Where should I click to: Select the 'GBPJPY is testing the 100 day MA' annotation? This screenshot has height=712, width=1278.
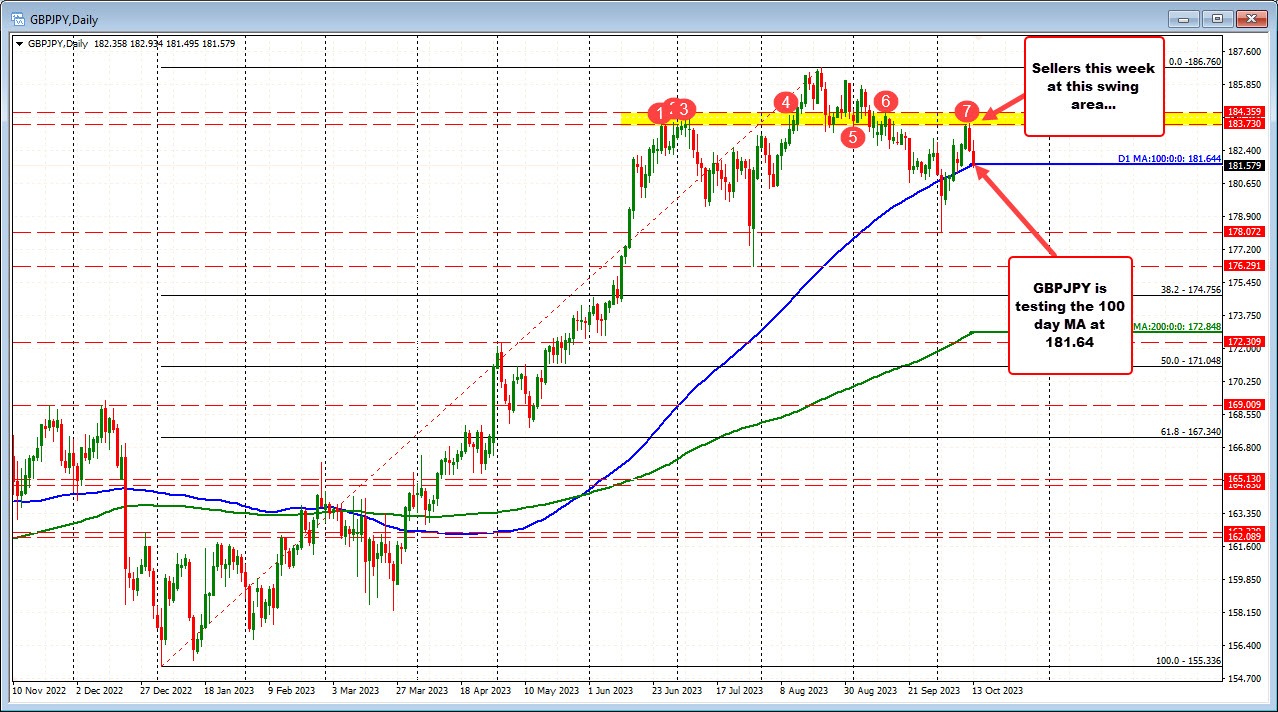click(x=1070, y=315)
